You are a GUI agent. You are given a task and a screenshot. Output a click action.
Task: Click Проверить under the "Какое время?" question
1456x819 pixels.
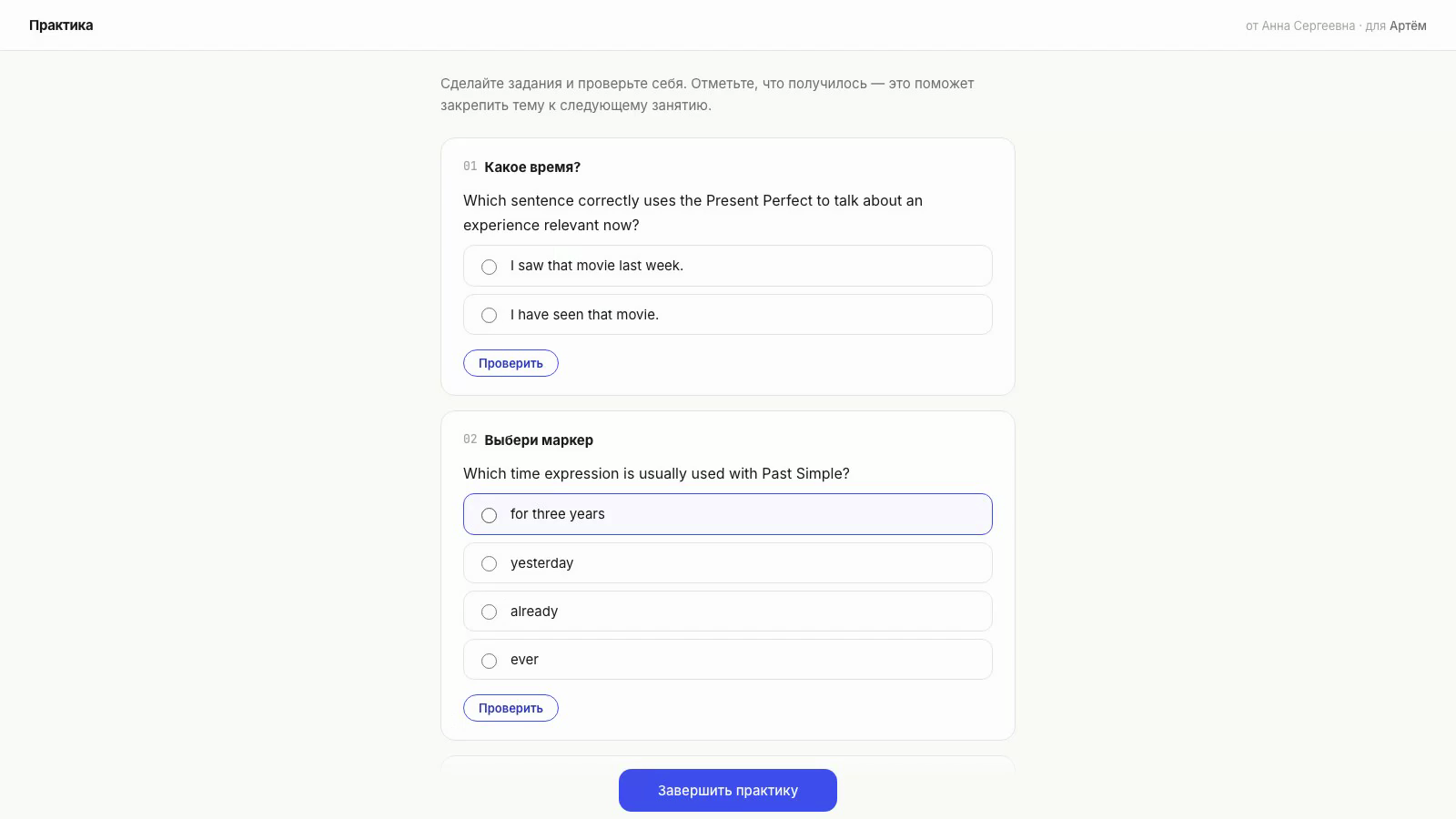511,363
